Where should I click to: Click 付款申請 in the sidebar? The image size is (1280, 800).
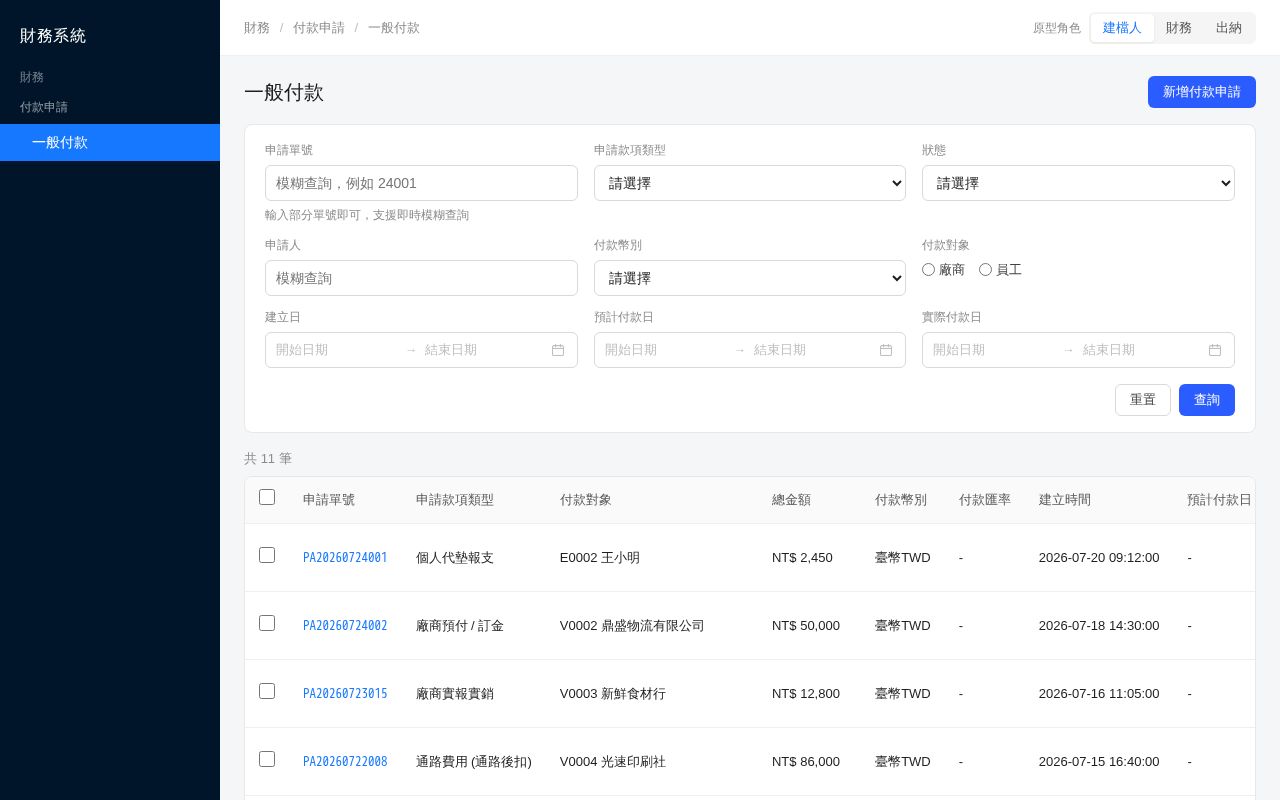[44, 107]
